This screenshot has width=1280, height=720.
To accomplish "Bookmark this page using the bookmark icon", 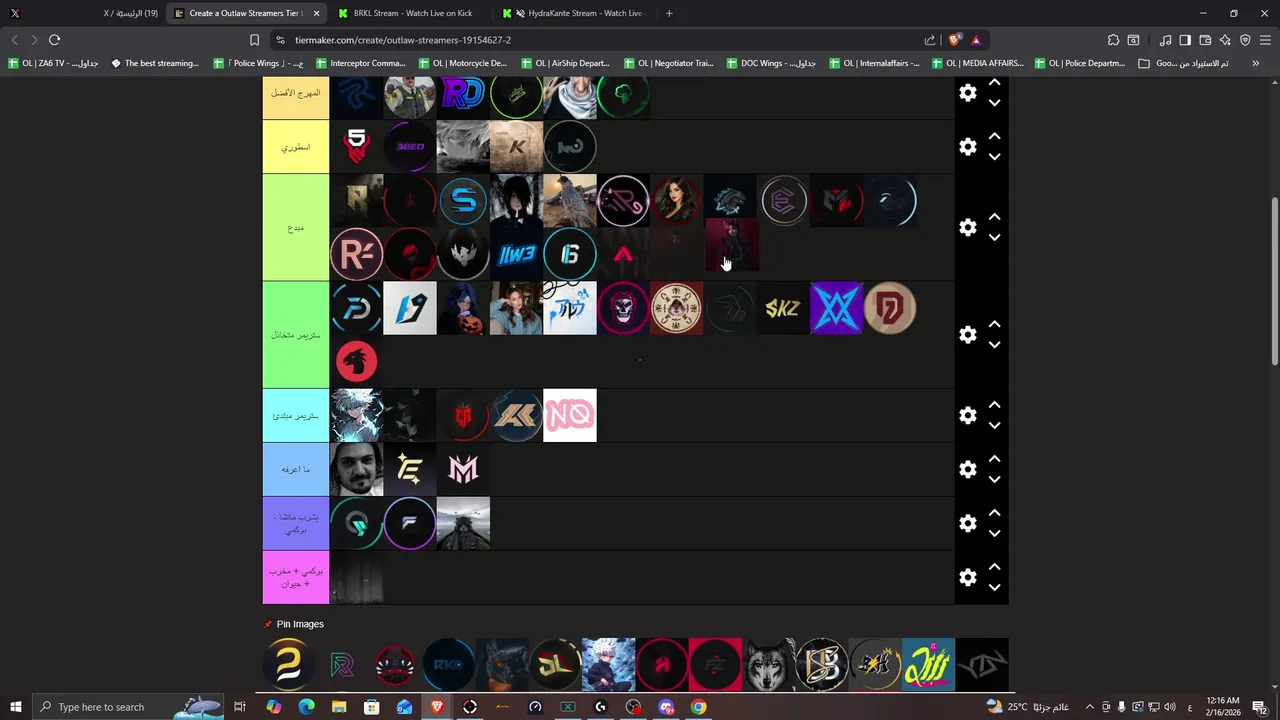I will tap(254, 40).
